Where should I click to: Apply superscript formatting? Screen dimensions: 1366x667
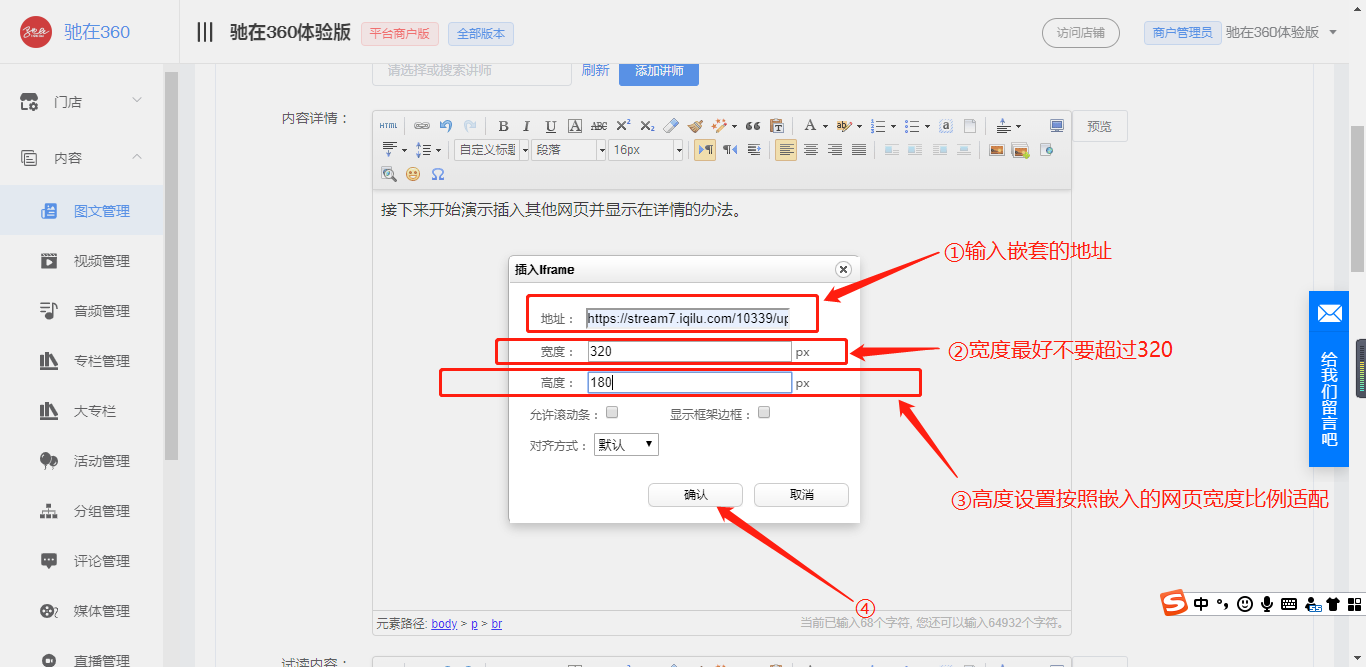(623, 126)
